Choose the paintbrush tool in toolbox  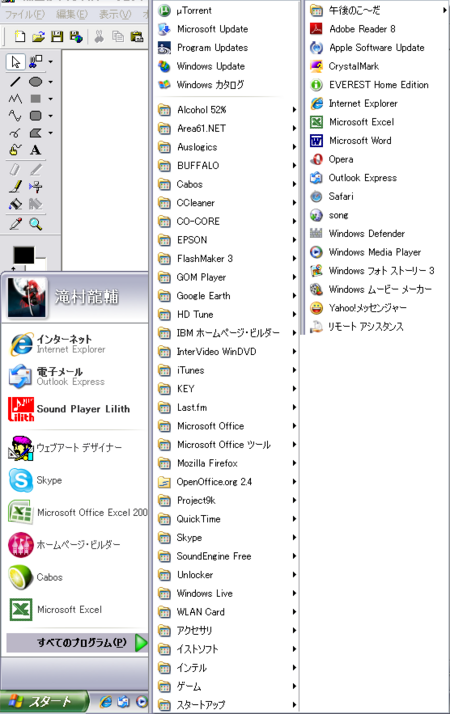(x=15, y=187)
